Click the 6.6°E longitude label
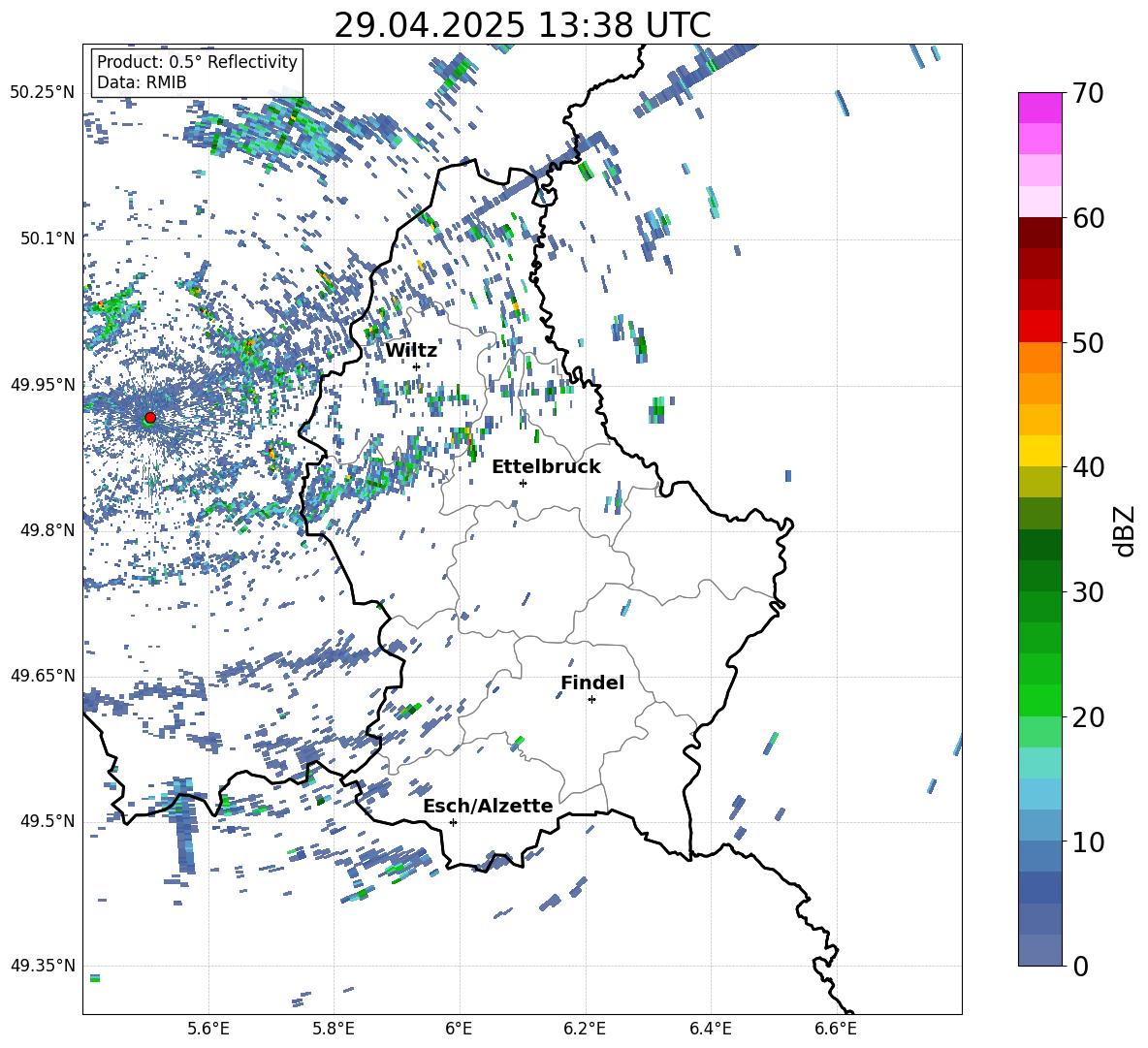 (x=836, y=1029)
